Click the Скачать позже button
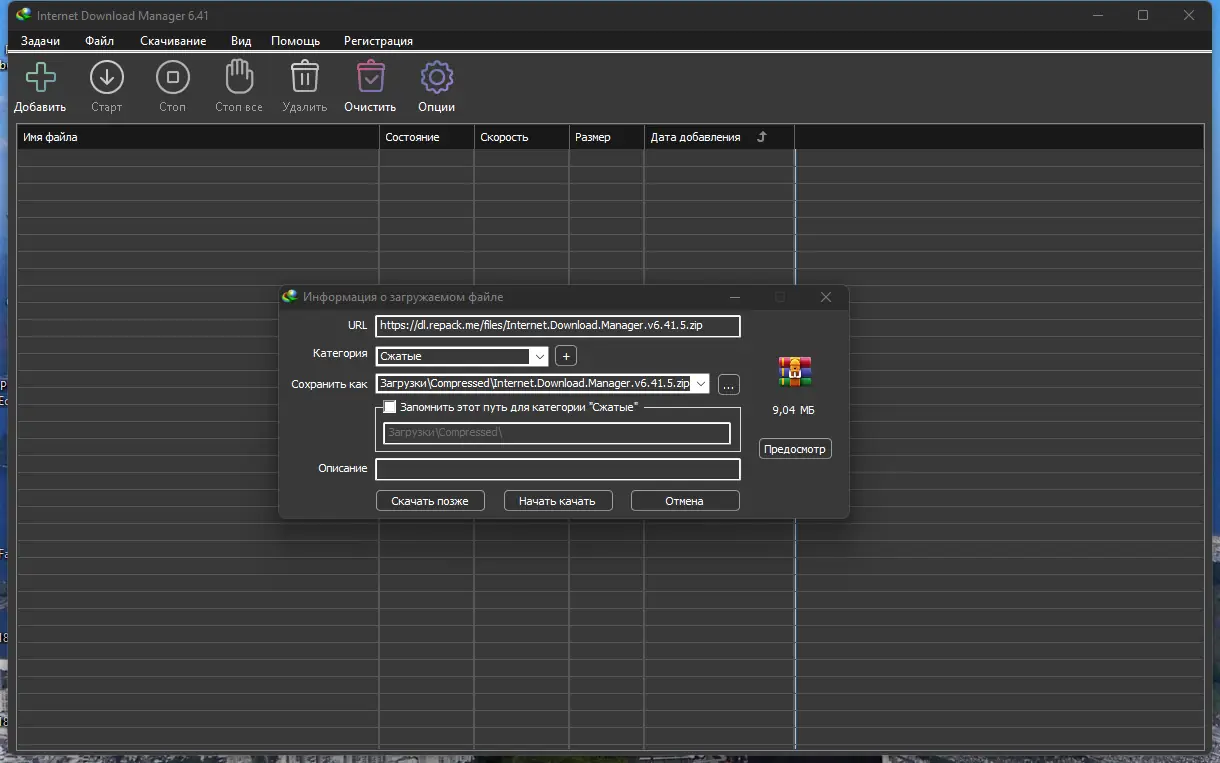 click(430, 501)
